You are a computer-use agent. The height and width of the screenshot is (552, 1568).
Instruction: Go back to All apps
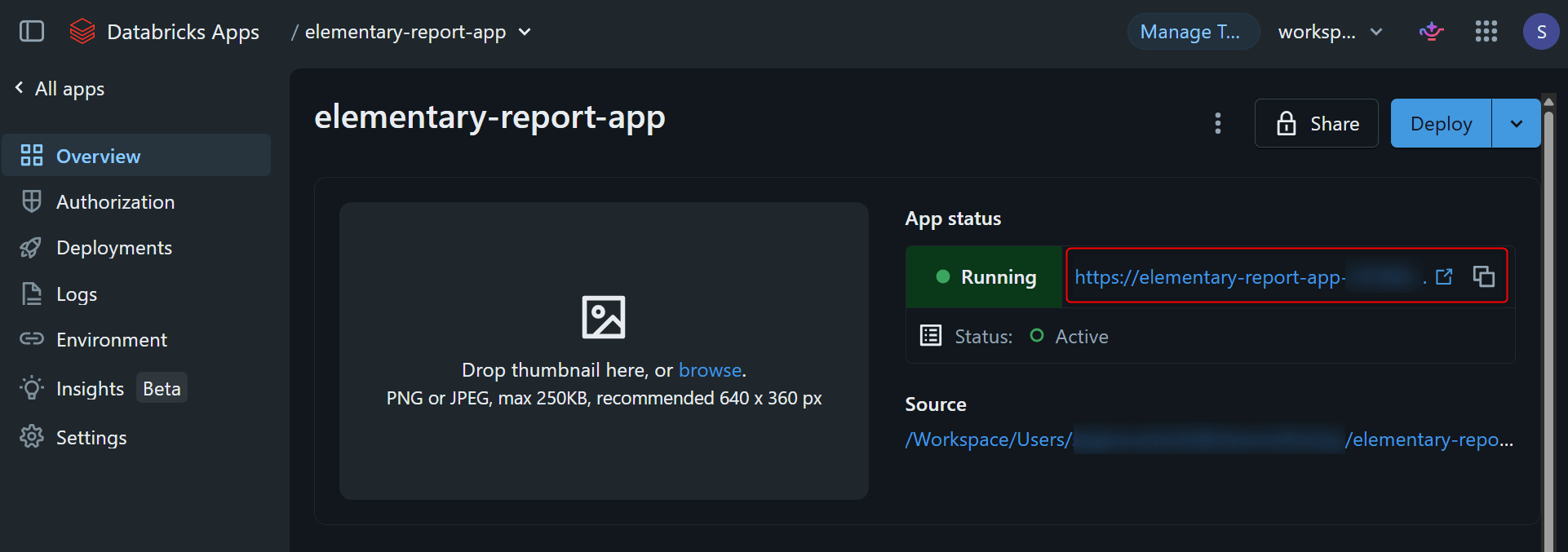60,88
